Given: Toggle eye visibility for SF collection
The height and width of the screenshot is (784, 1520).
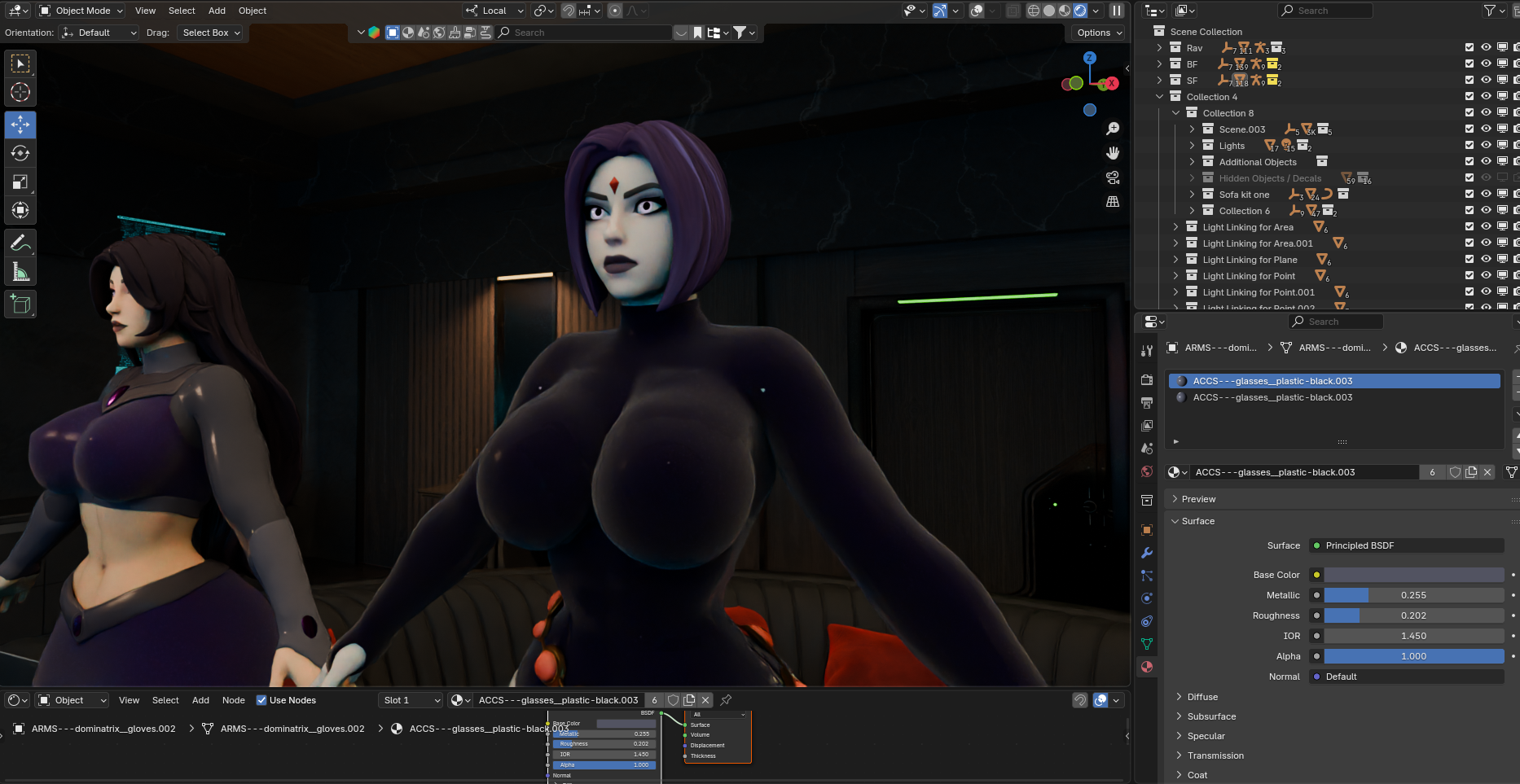Looking at the screenshot, I should pyautogui.click(x=1486, y=81).
